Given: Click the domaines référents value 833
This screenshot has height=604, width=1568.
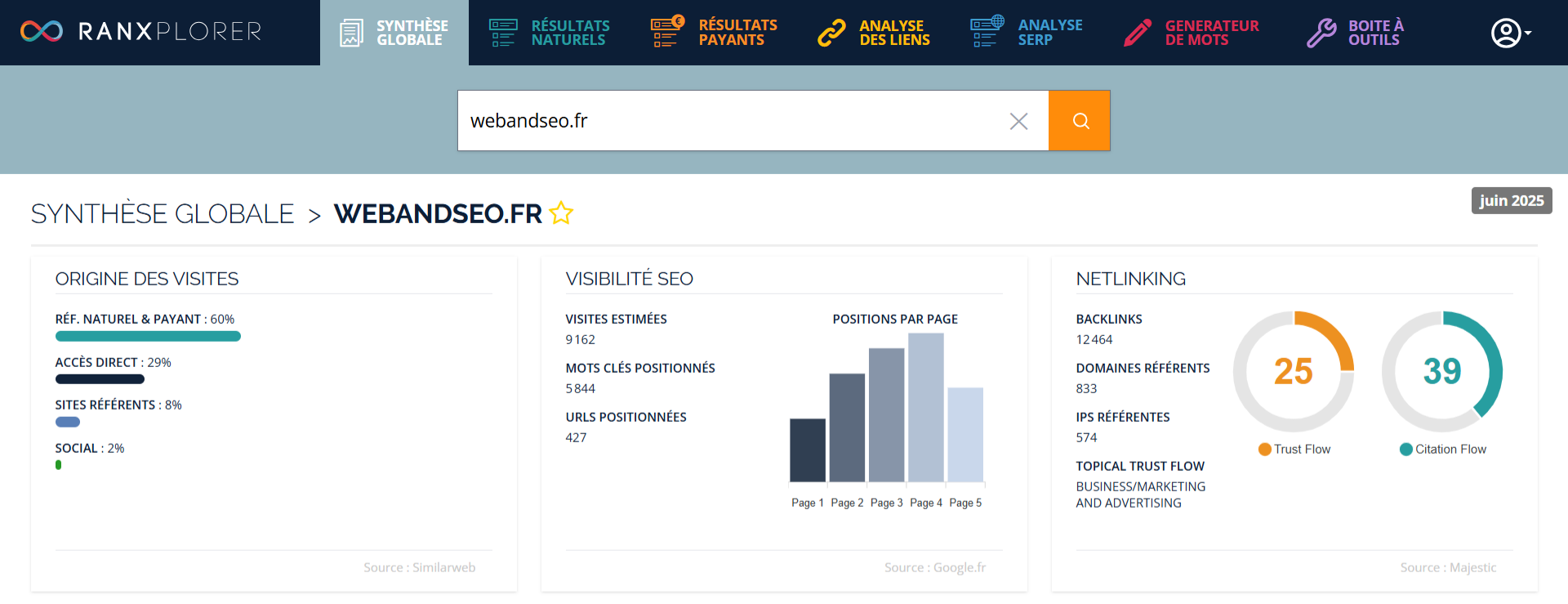Looking at the screenshot, I should point(1086,388).
